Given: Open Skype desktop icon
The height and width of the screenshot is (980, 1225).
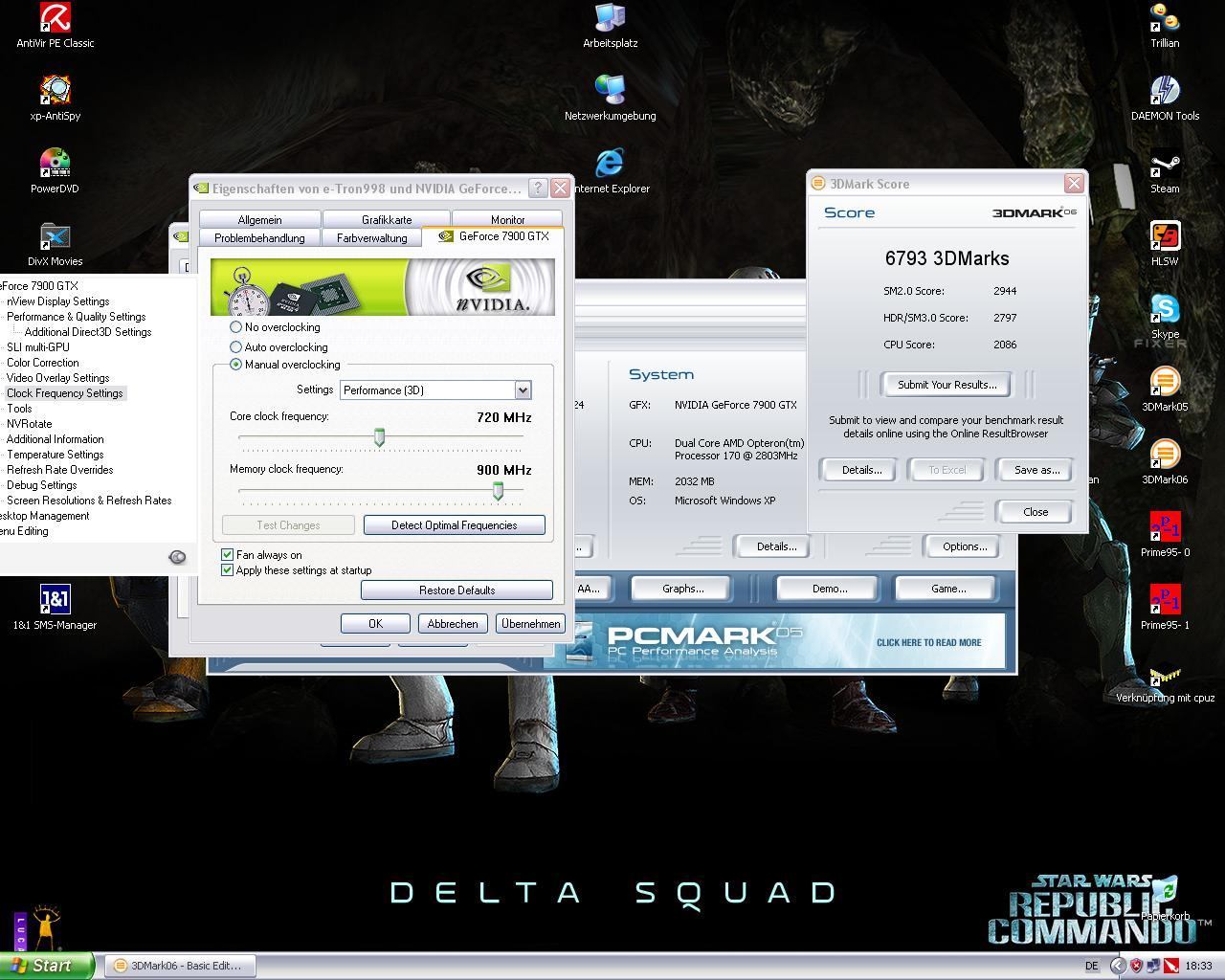Looking at the screenshot, I should click(x=1165, y=316).
